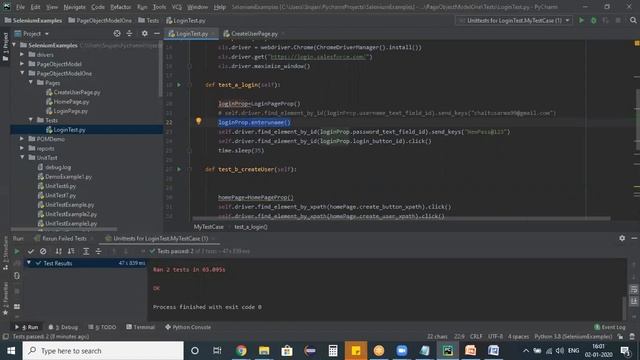This screenshot has height=360, width=640.
Task: Collapse the UnitTest folder
Action: tap(22, 158)
